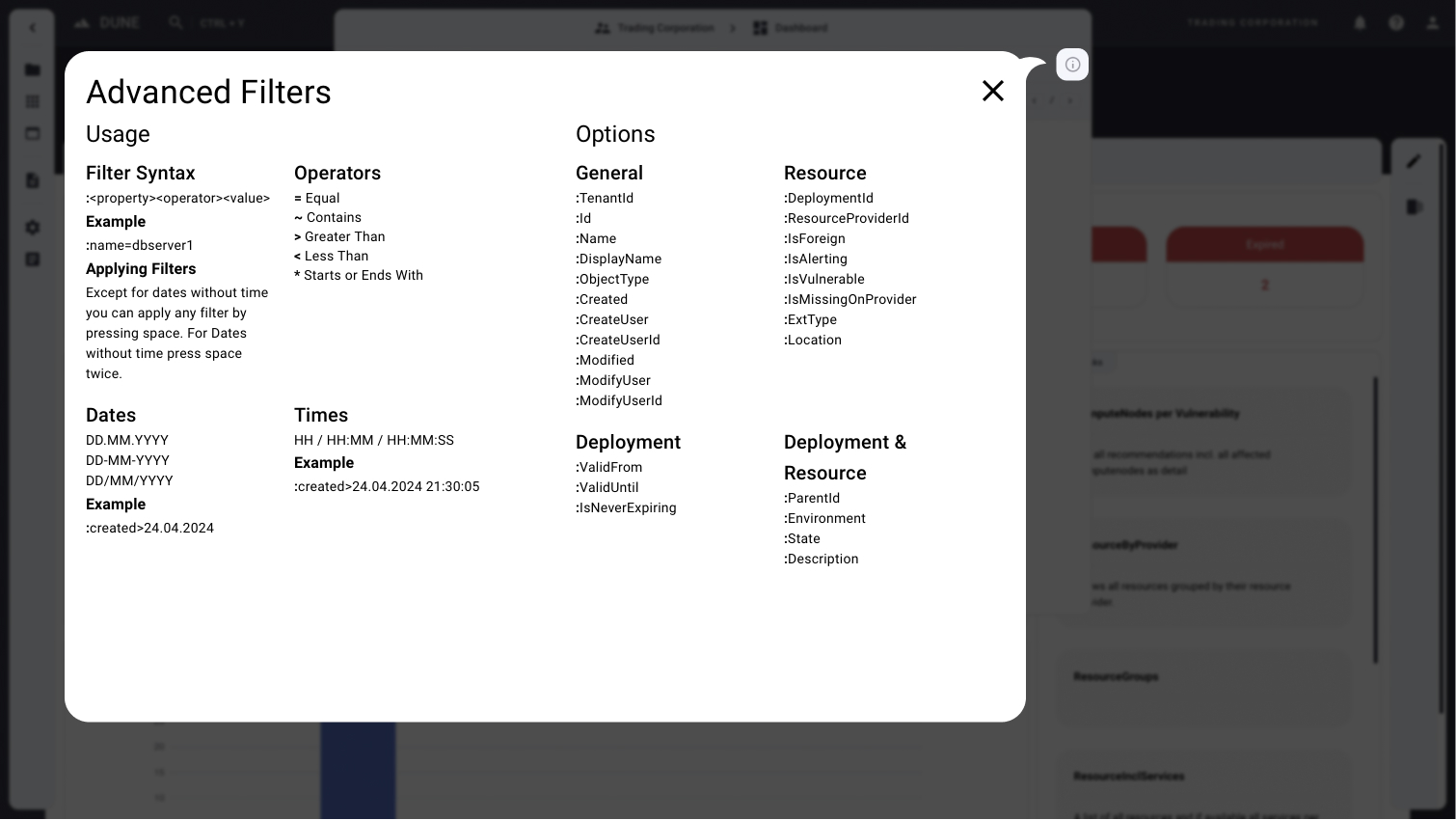The height and width of the screenshot is (820, 1456).
Task: Select the Trading Corporation breadcrumb
Action: [656, 28]
